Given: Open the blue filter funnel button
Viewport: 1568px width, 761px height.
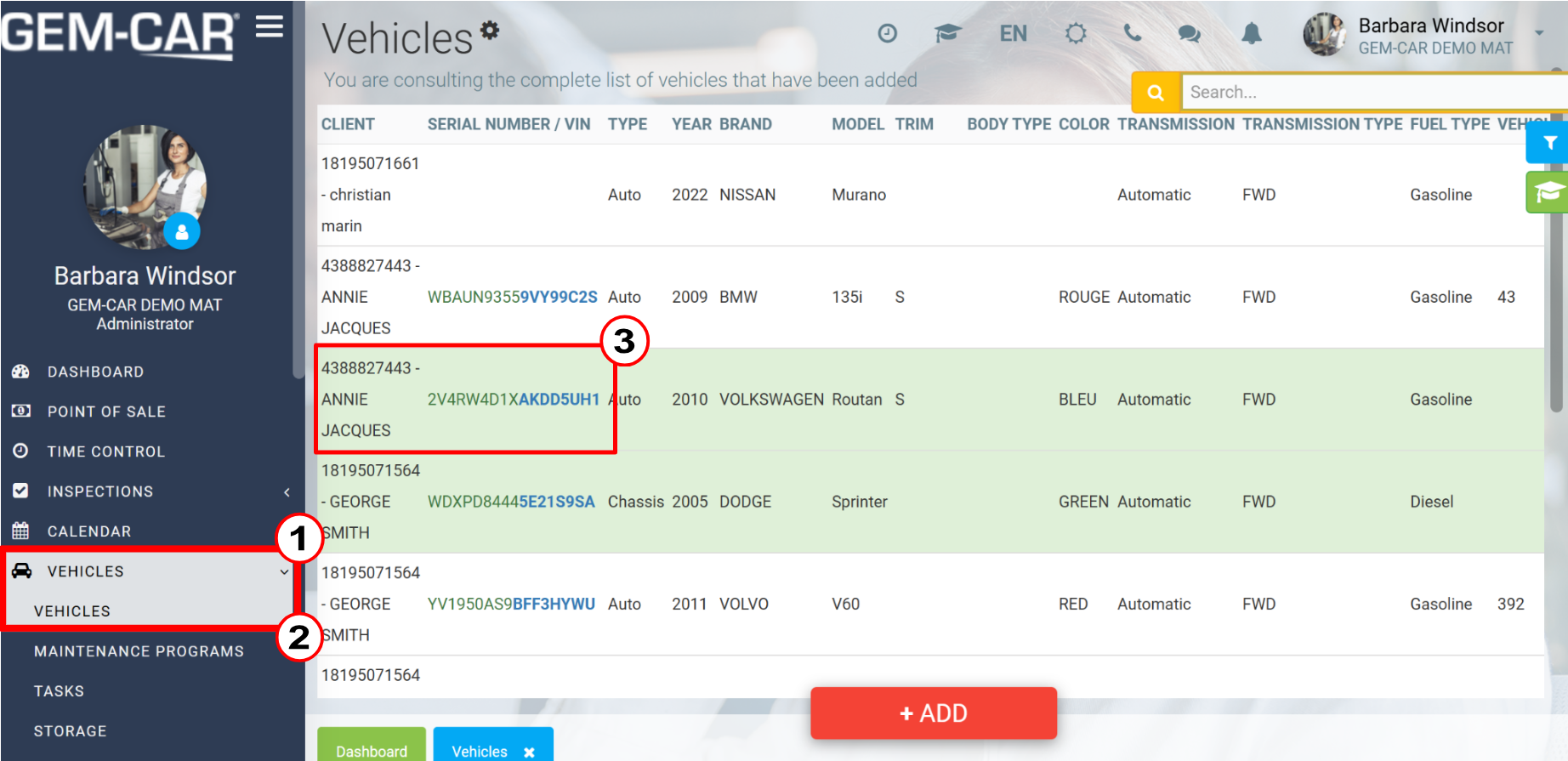Looking at the screenshot, I should coord(1548,142).
